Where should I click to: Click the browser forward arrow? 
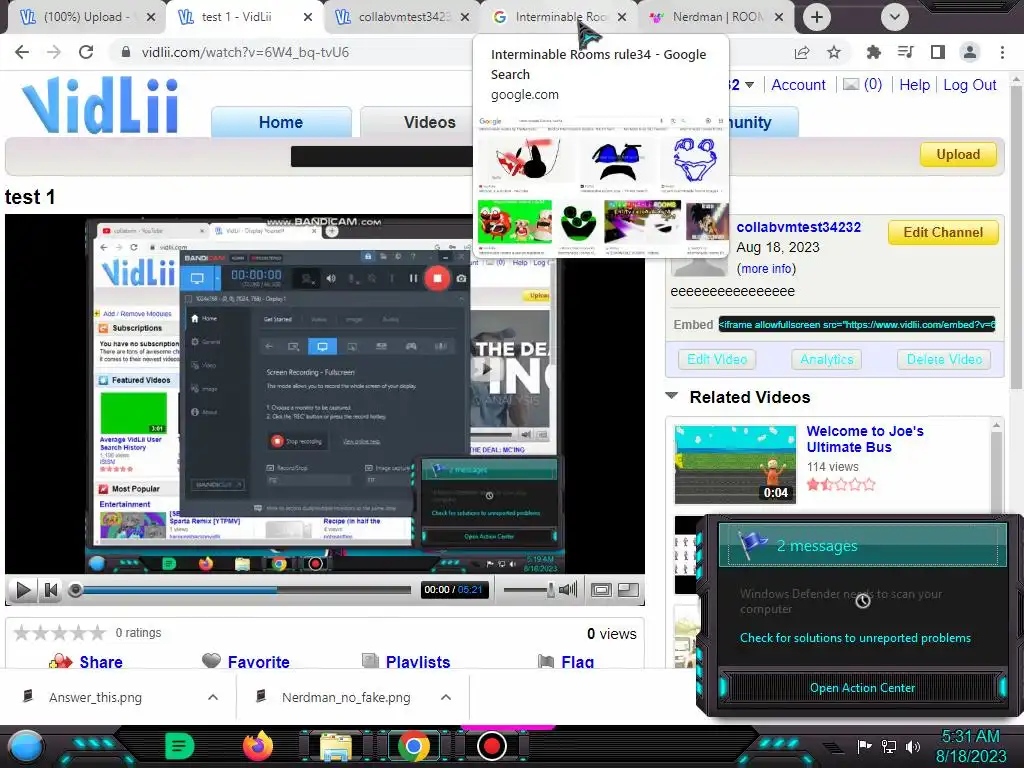tap(54, 52)
